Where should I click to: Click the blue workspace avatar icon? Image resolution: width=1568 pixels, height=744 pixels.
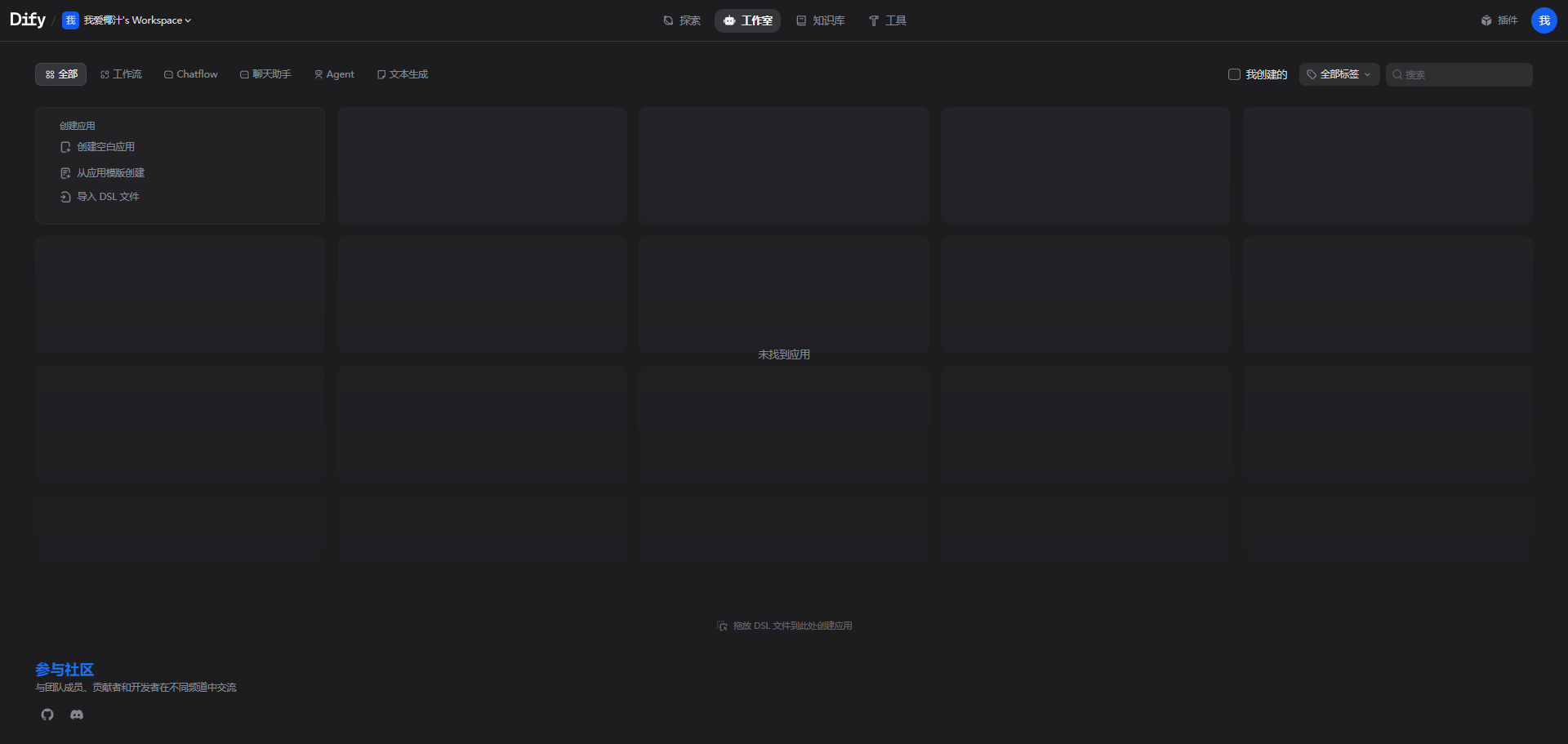click(70, 20)
